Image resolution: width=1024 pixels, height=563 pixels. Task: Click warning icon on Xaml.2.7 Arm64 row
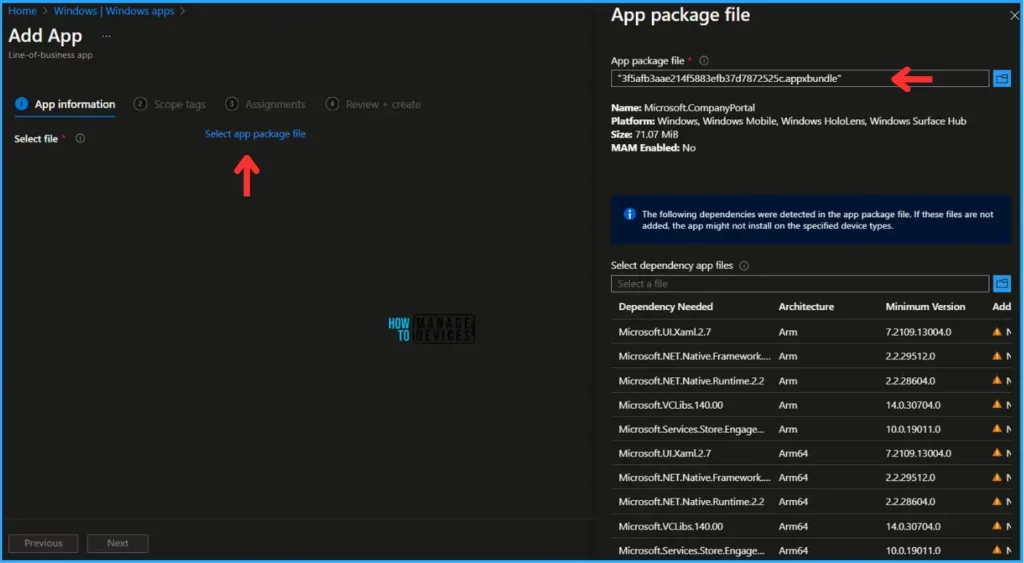pyautogui.click(x=997, y=453)
